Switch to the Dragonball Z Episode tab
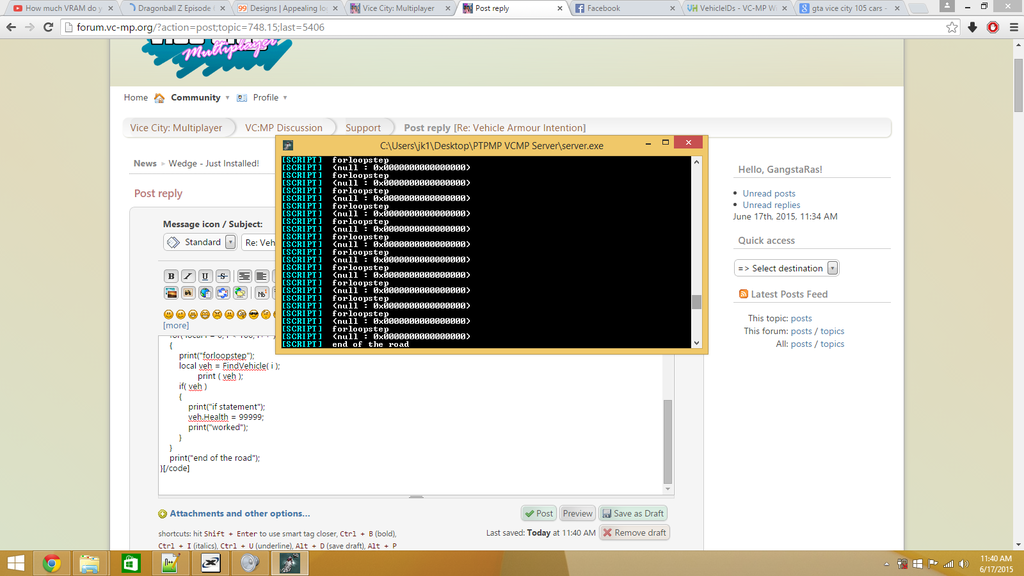The width and height of the screenshot is (1024, 576). [x=174, y=8]
